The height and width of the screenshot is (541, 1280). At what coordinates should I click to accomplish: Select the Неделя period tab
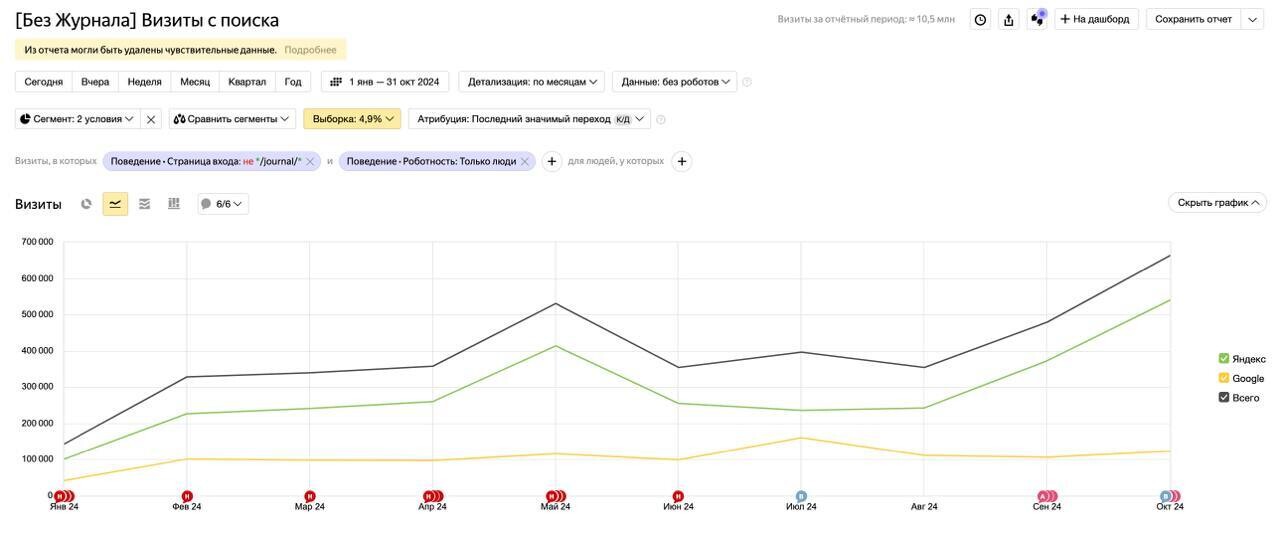[x=144, y=82]
